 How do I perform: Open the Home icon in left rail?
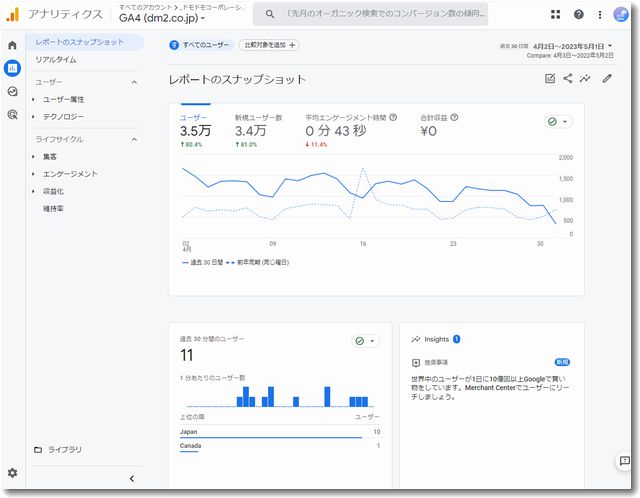click(x=12, y=45)
